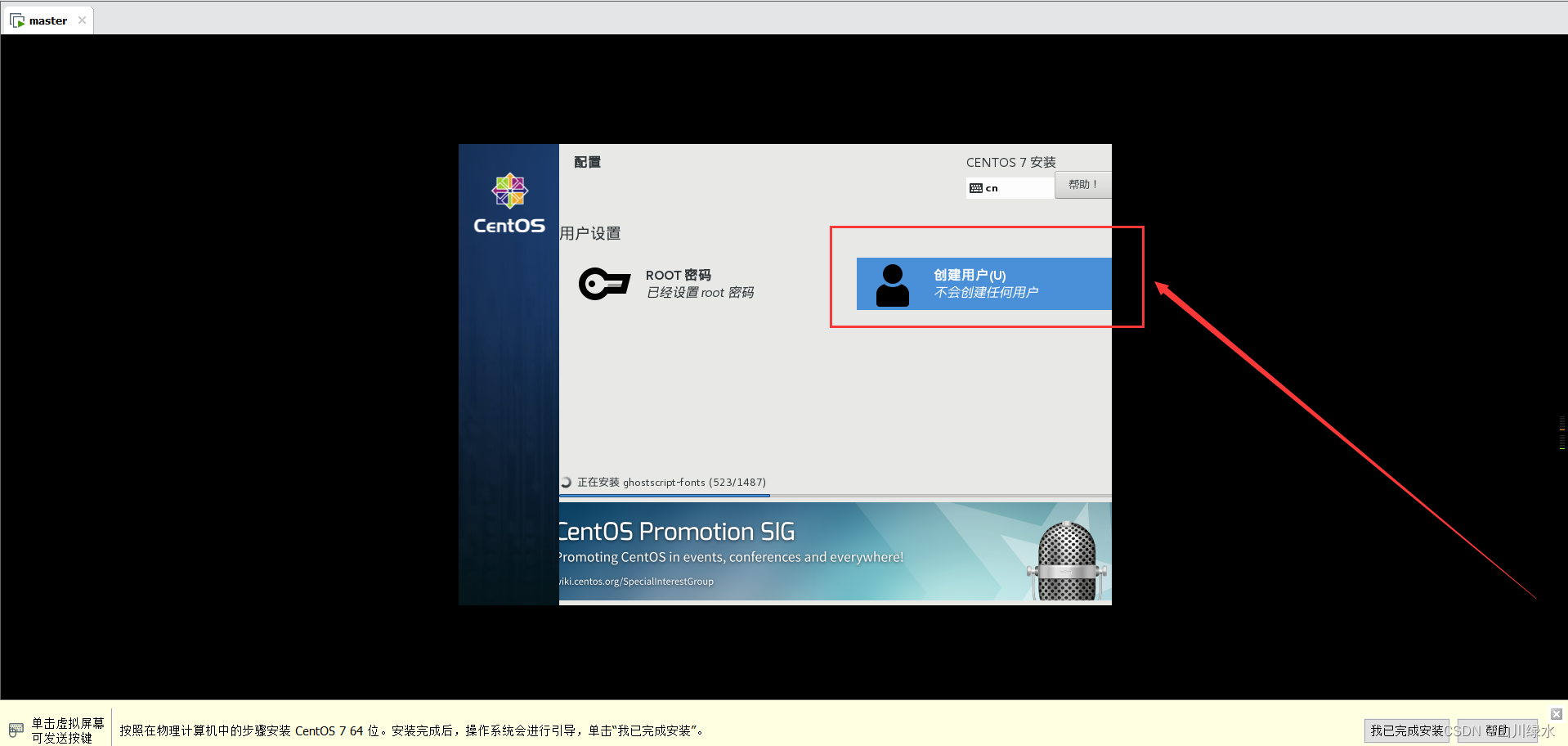Click the keyboard icon beside cn
1568x746 pixels.
976,188
